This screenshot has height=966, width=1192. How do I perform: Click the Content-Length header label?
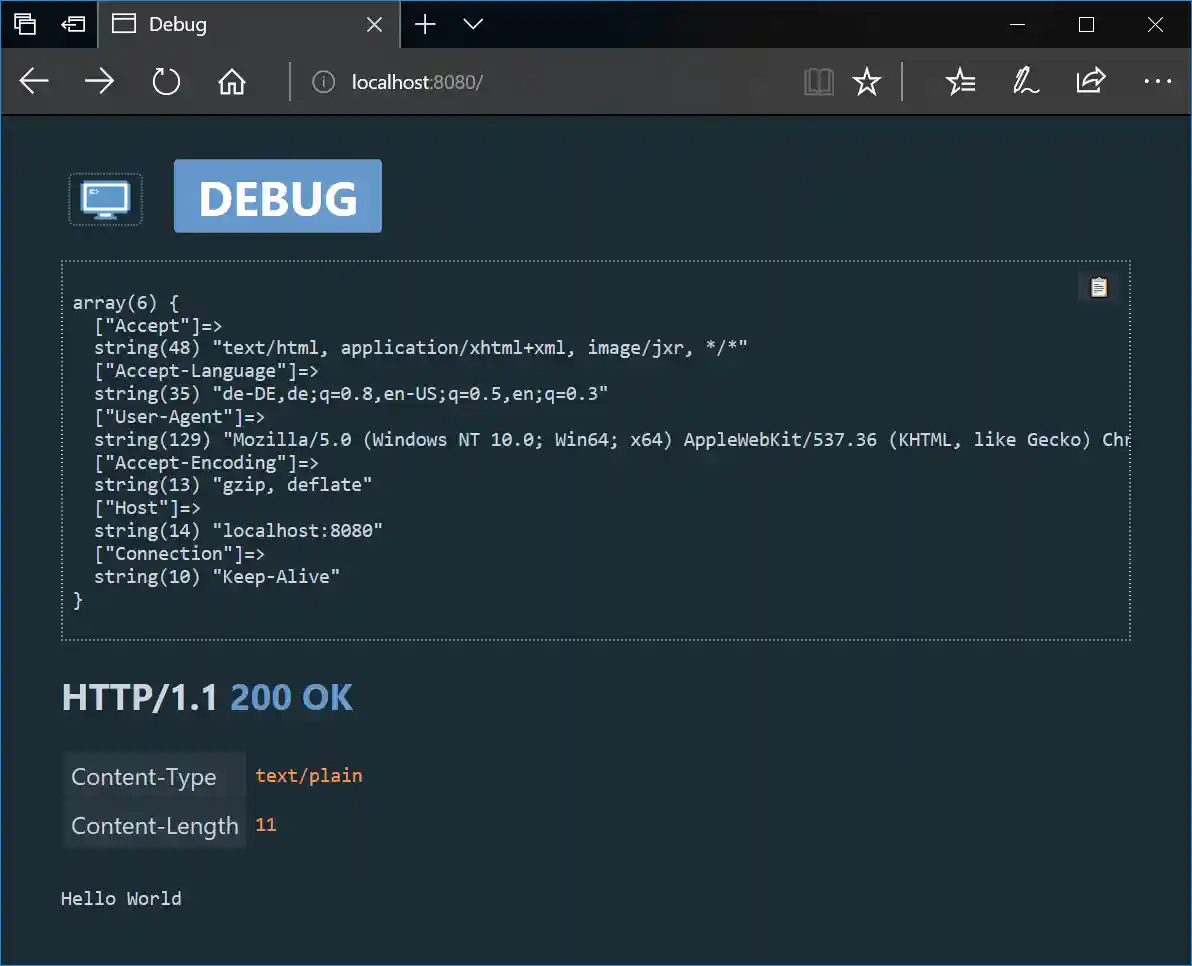[154, 825]
